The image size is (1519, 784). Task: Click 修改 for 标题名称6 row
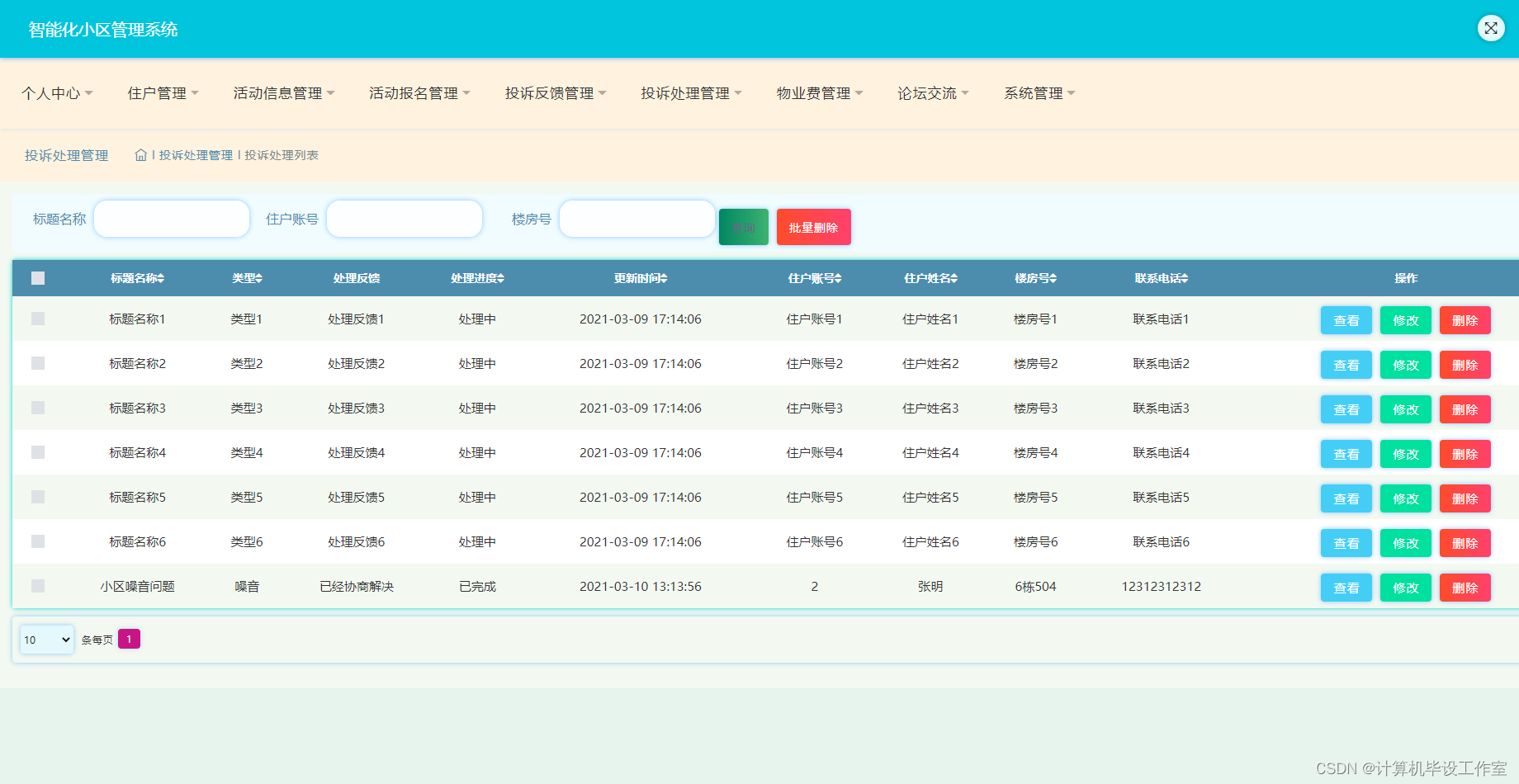[1406, 543]
